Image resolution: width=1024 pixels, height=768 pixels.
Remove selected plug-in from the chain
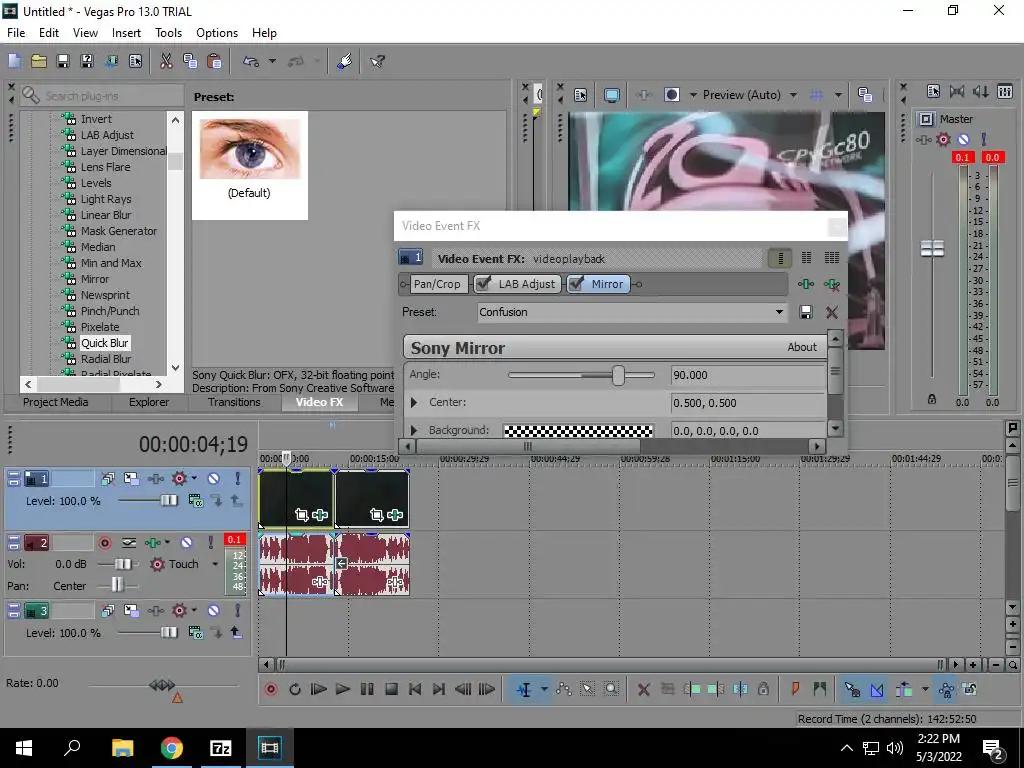click(x=831, y=284)
